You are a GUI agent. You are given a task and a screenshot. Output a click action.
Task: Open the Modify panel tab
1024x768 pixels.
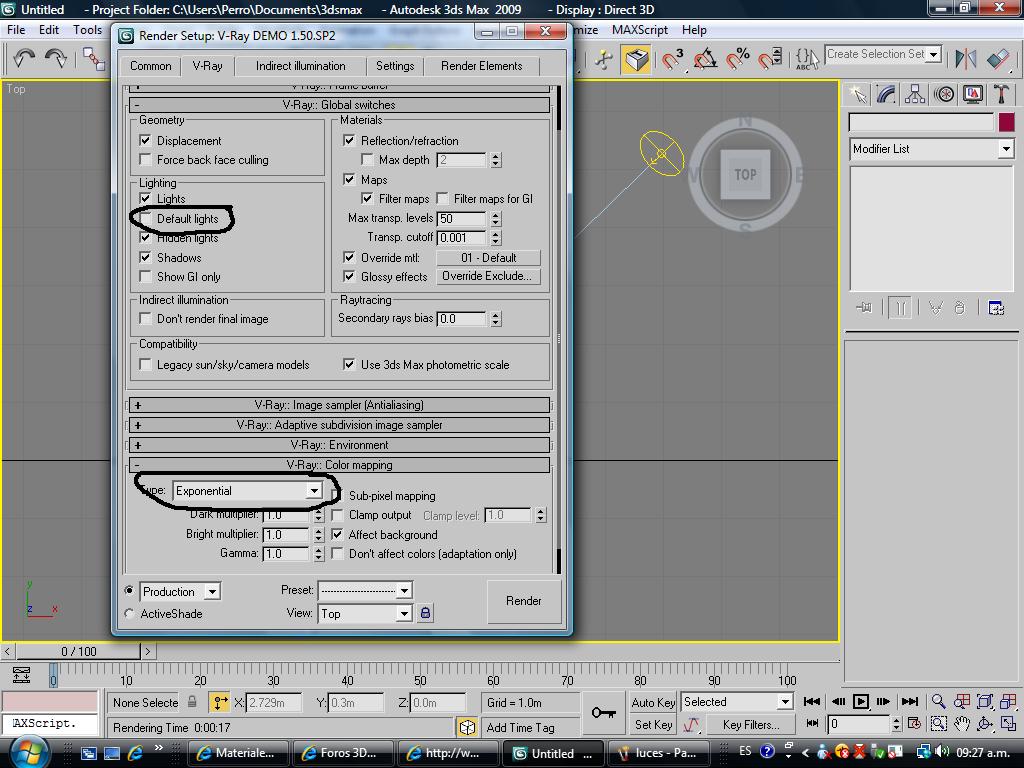[886, 95]
